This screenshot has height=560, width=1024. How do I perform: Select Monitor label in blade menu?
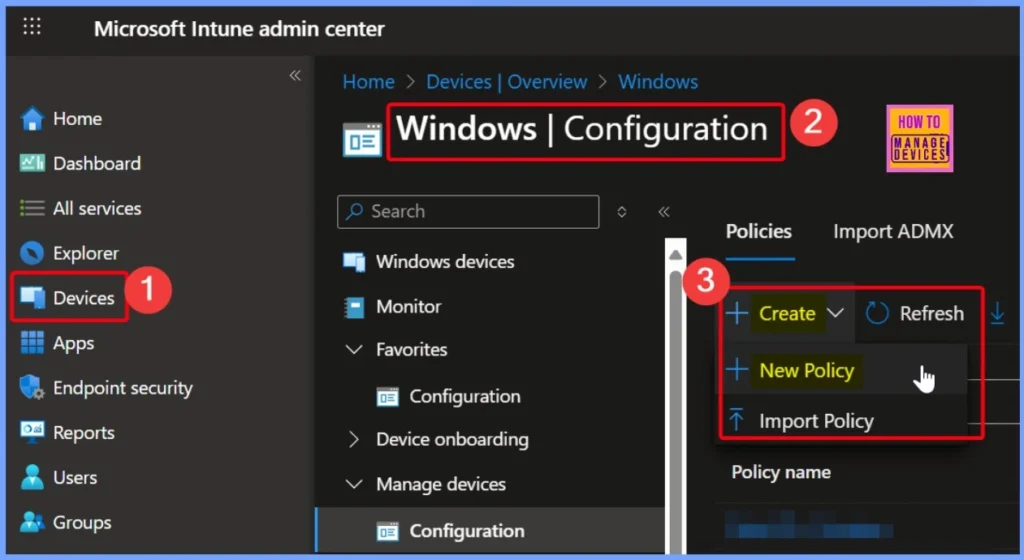click(408, 307)
